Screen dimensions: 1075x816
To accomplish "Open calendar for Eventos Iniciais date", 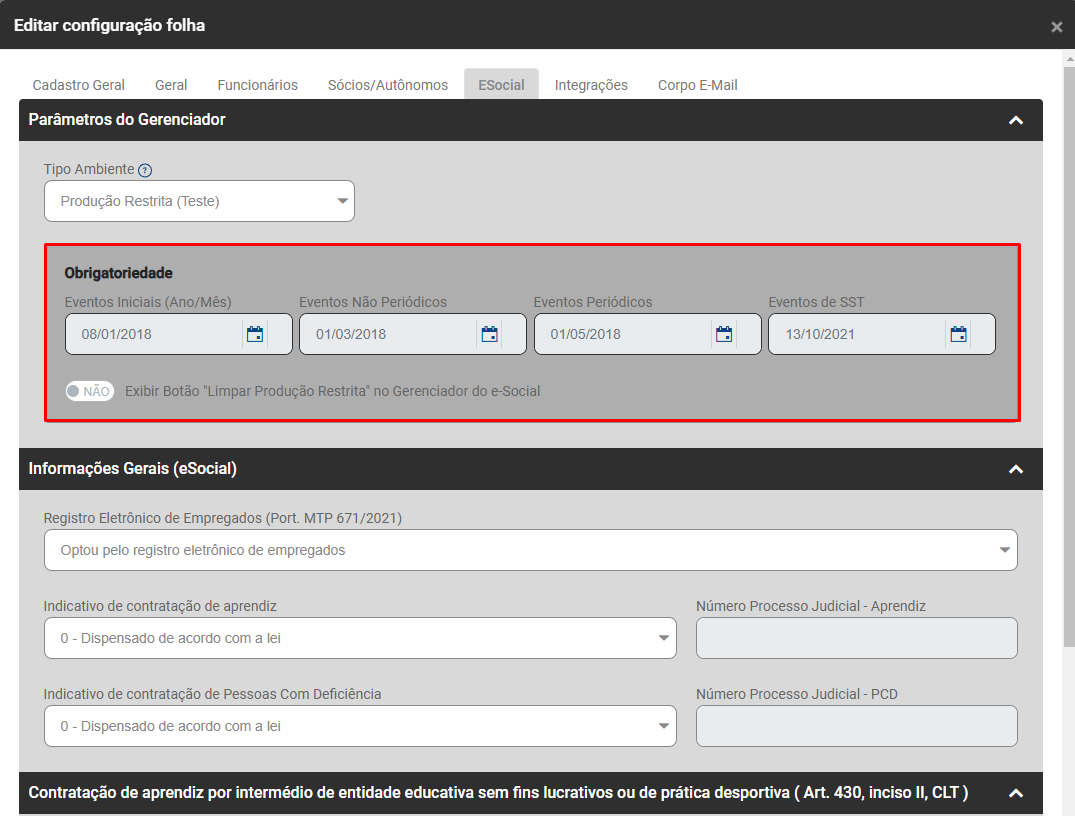I will [255, 334].
